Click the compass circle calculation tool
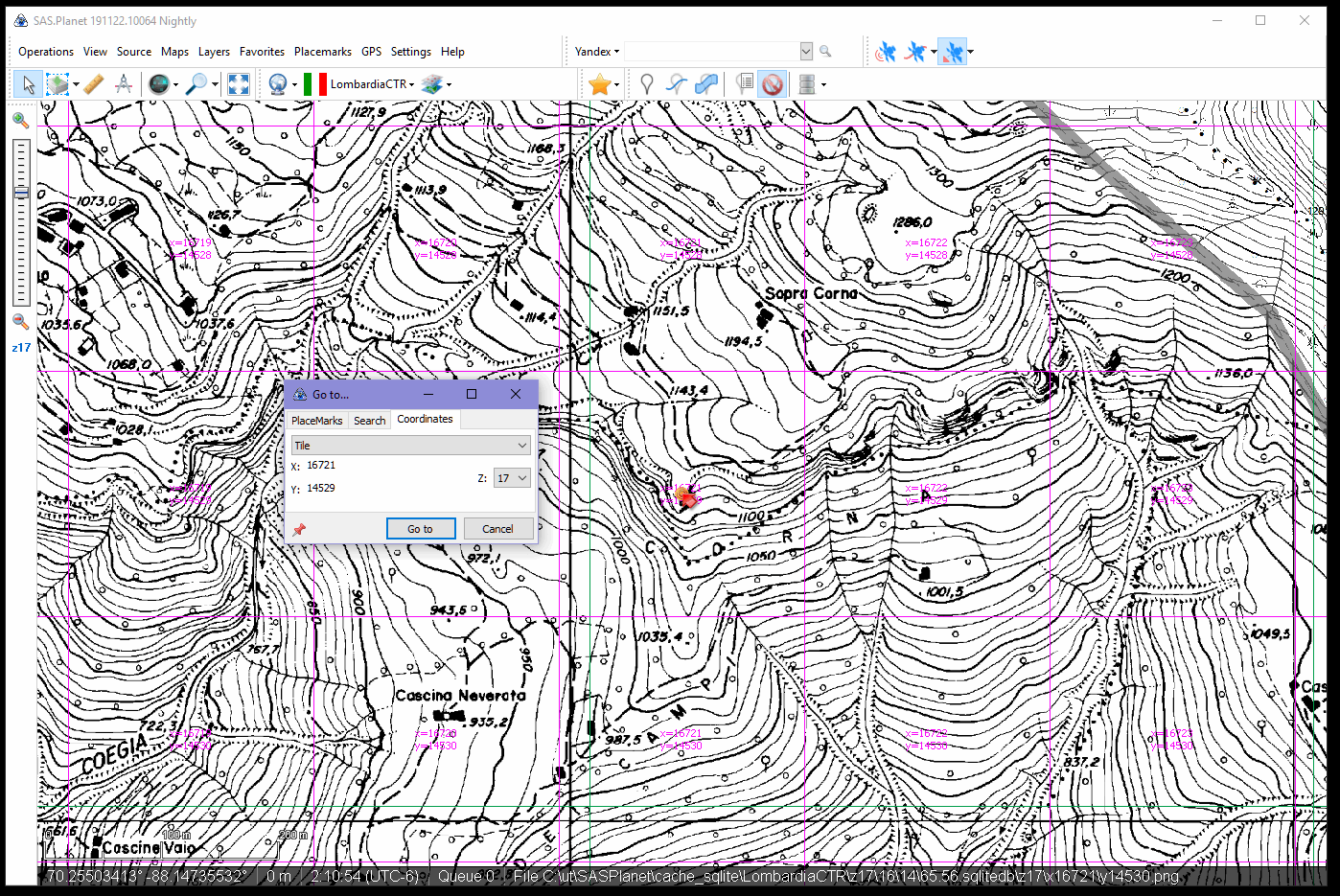The image size is (1340, 896). point(124,84)
